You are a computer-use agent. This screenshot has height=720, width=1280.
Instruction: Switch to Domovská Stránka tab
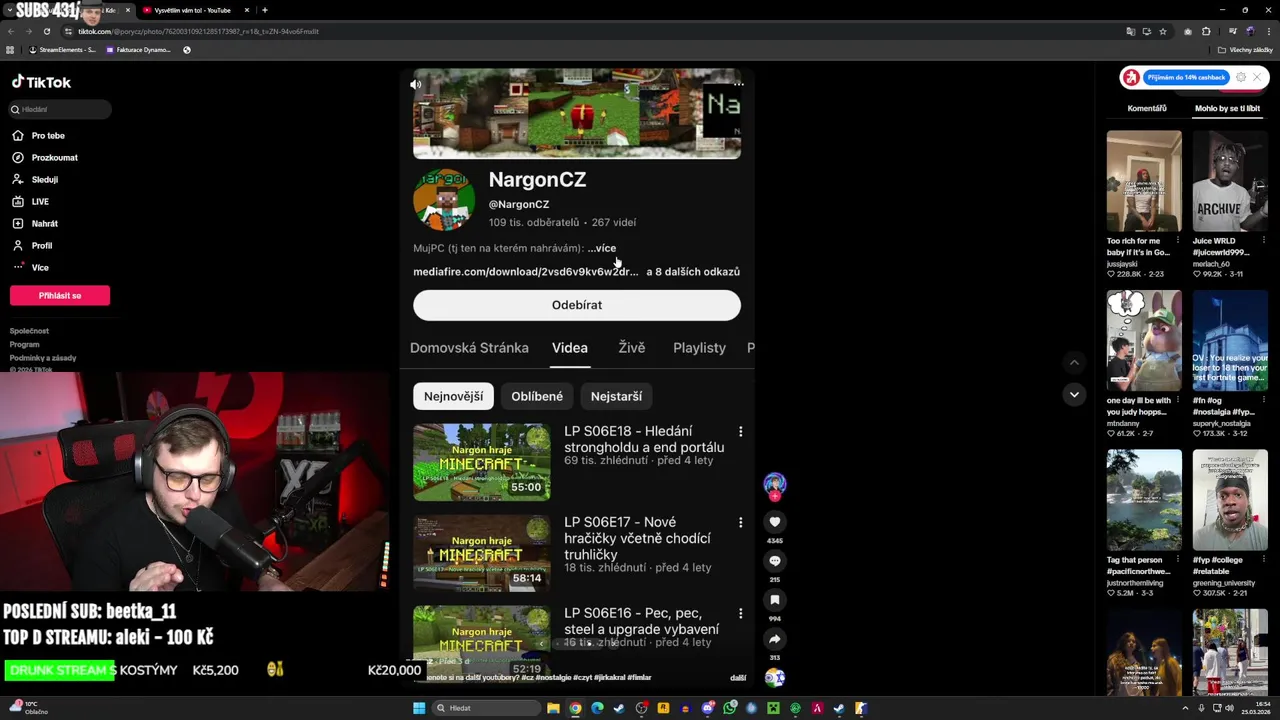click(x=469, y=348)
